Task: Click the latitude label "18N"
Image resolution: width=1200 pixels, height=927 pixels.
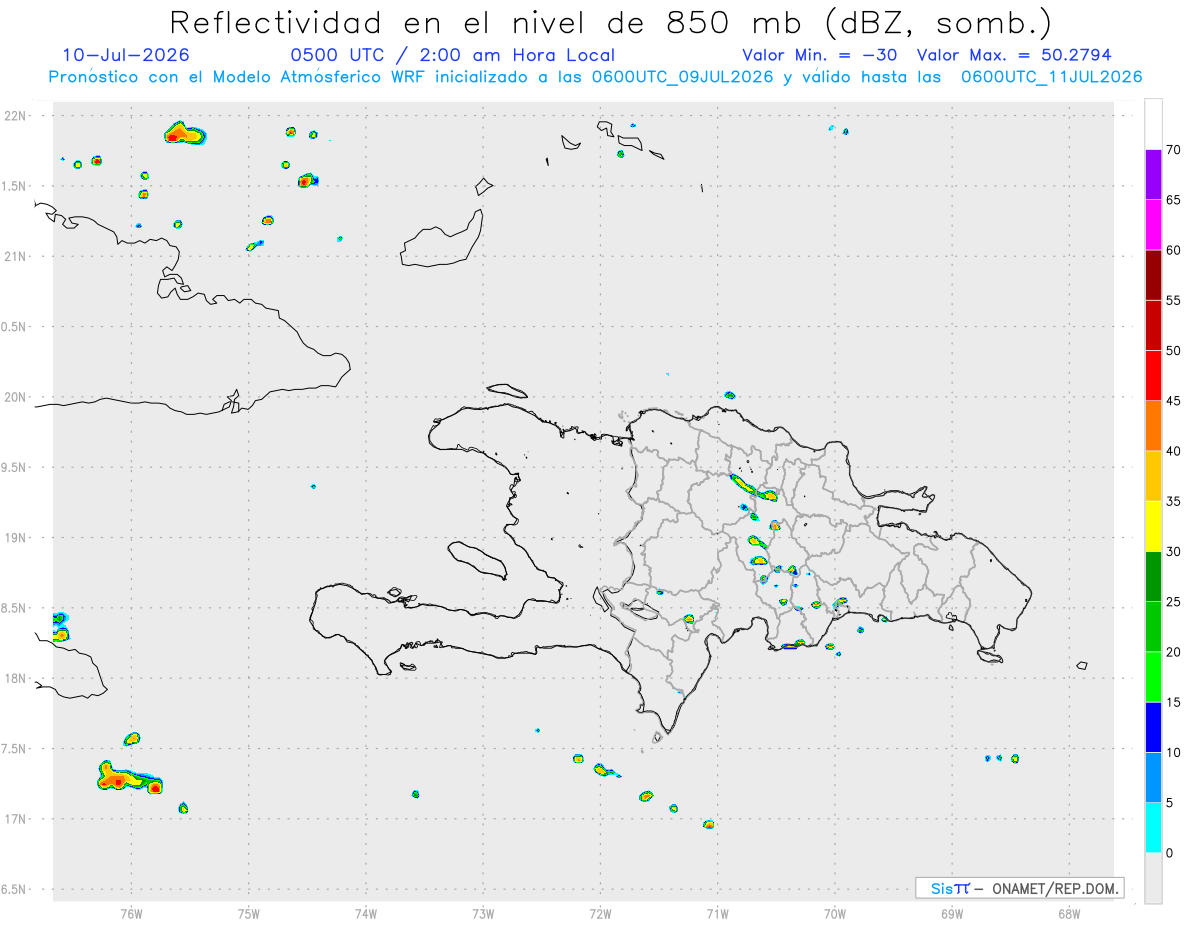Action: click(x=17, y=678)
